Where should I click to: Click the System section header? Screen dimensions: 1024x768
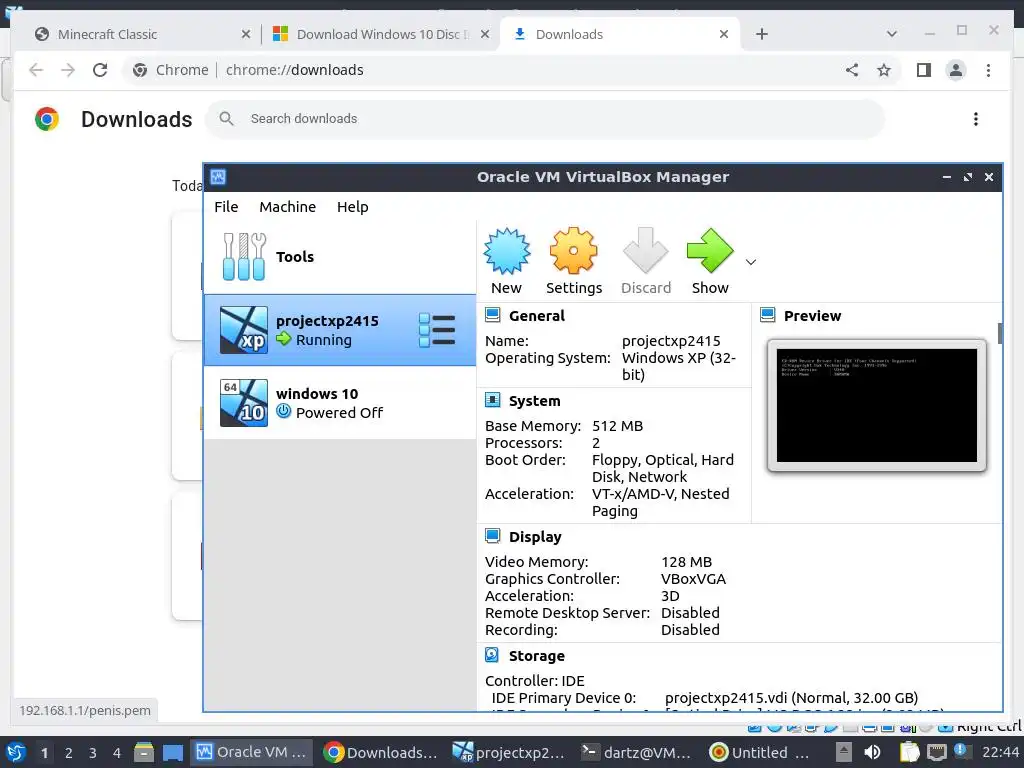click(534, 401)
